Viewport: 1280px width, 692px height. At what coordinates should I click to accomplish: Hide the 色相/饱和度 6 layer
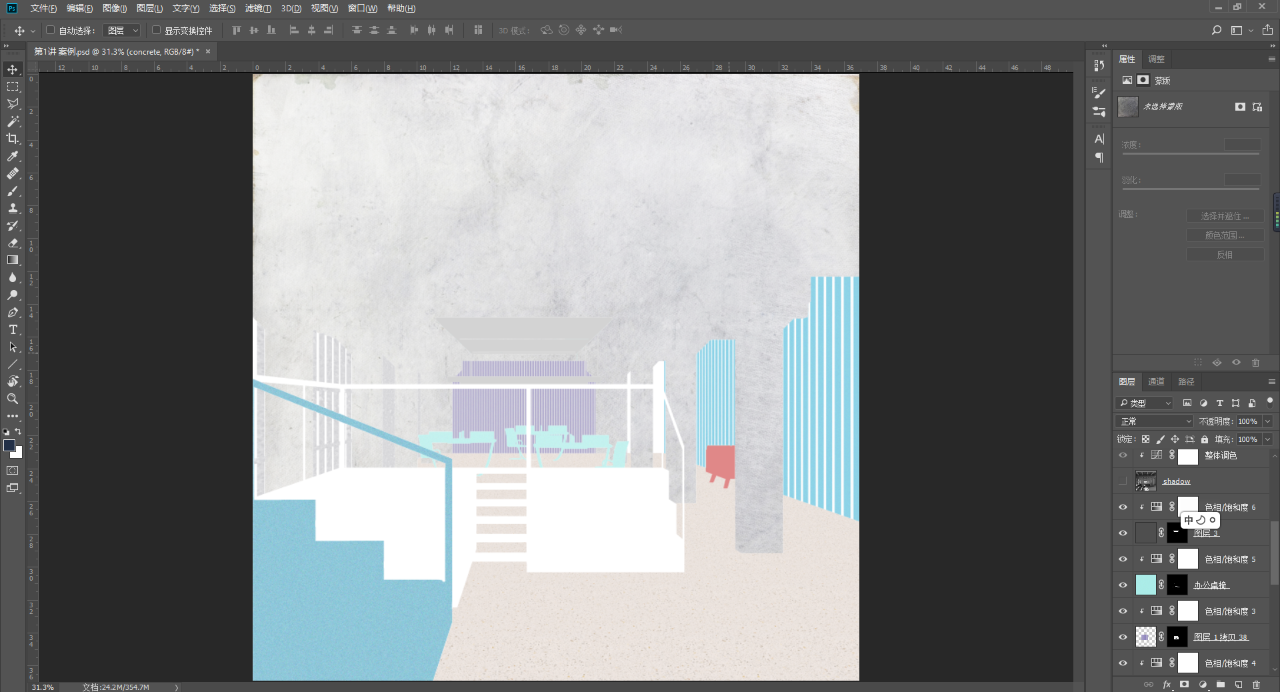click(1123, 507)
